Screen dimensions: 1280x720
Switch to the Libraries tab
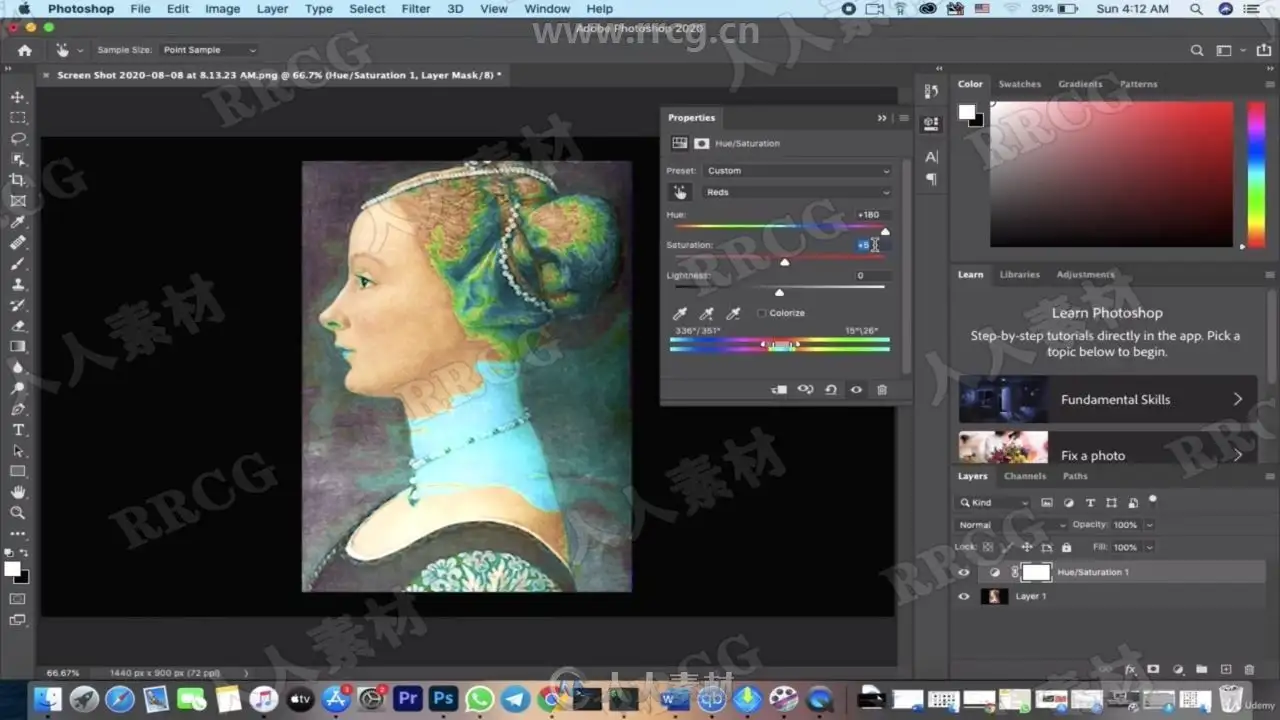point(1019,274)
